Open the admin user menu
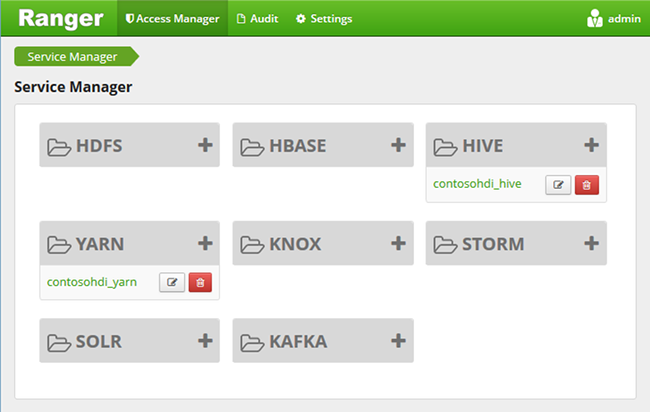The height and width of the screenshot is (412, 650). click(x=614, y=19)
